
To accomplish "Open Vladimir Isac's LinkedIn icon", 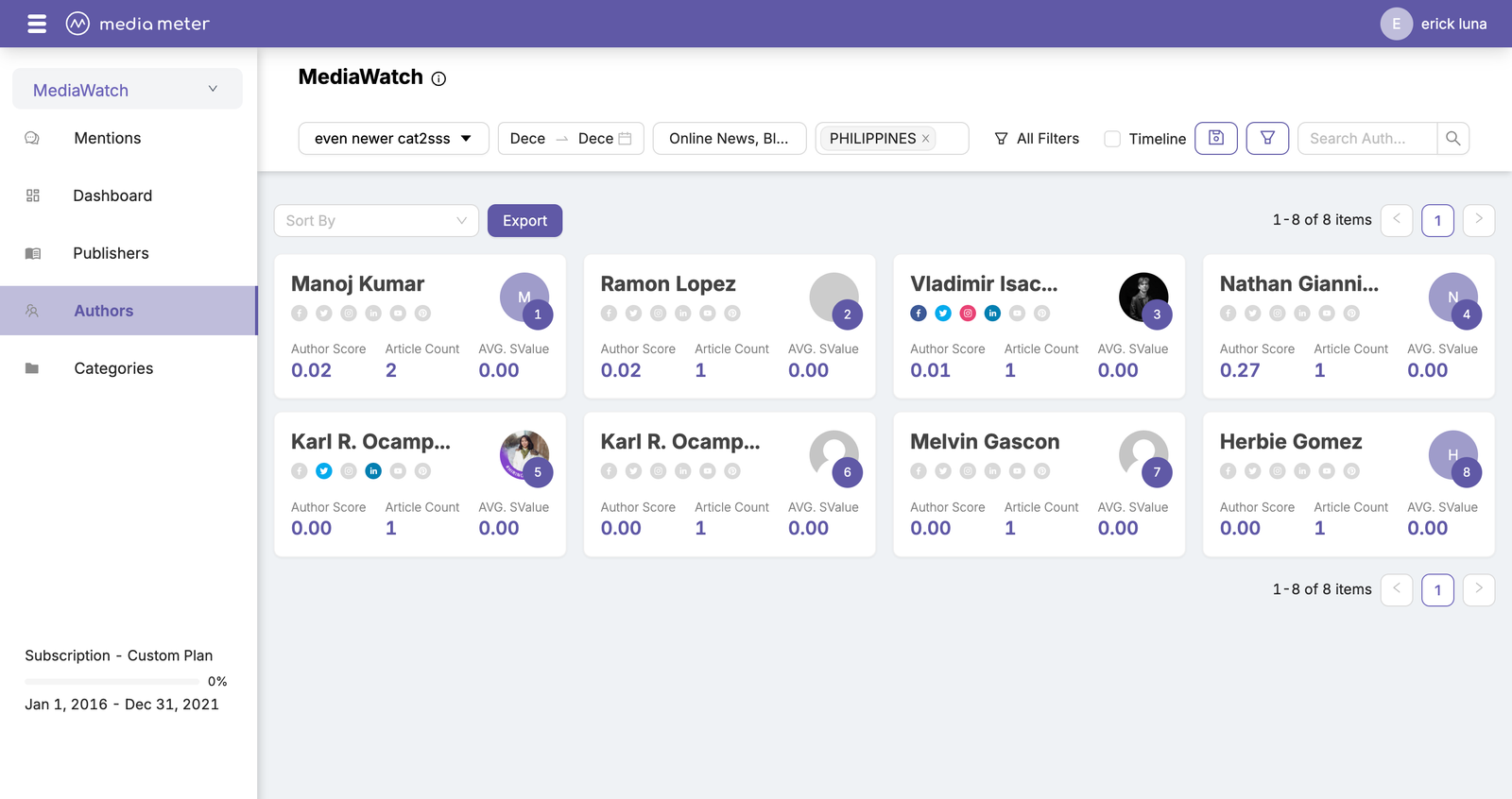I will (x=992, y=313).
